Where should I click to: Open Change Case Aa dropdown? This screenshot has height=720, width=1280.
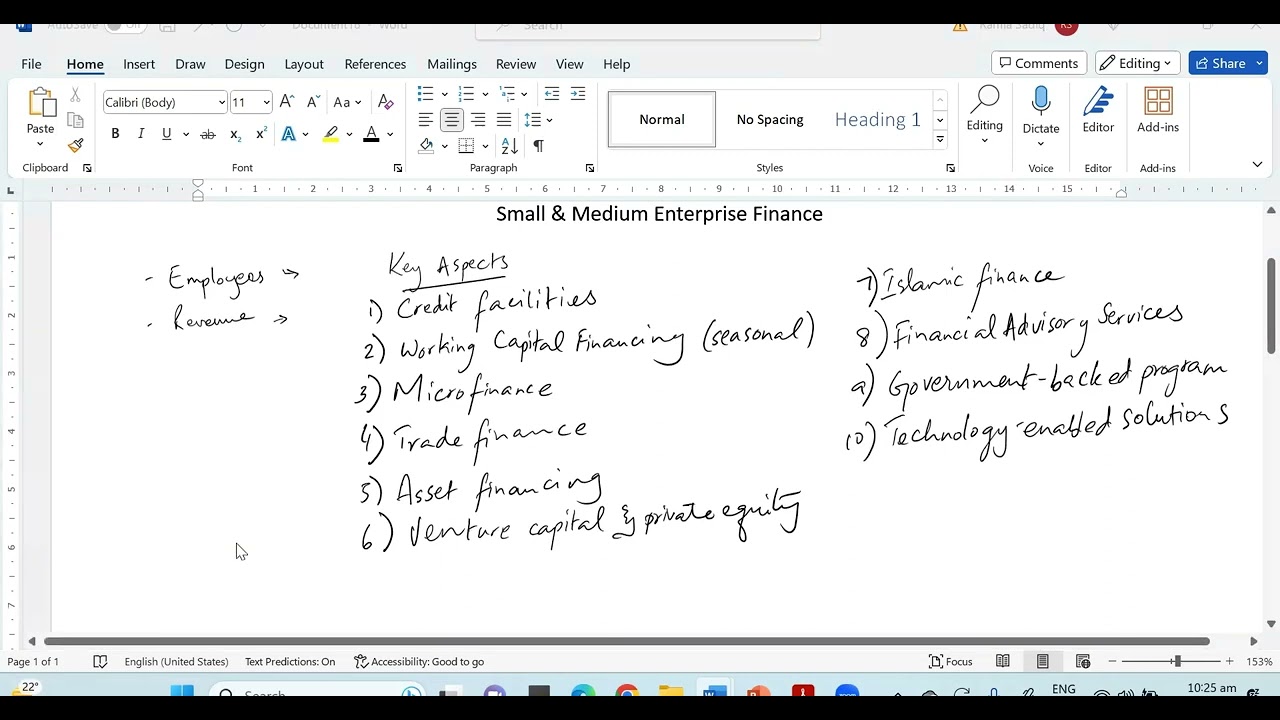point(348,102)
